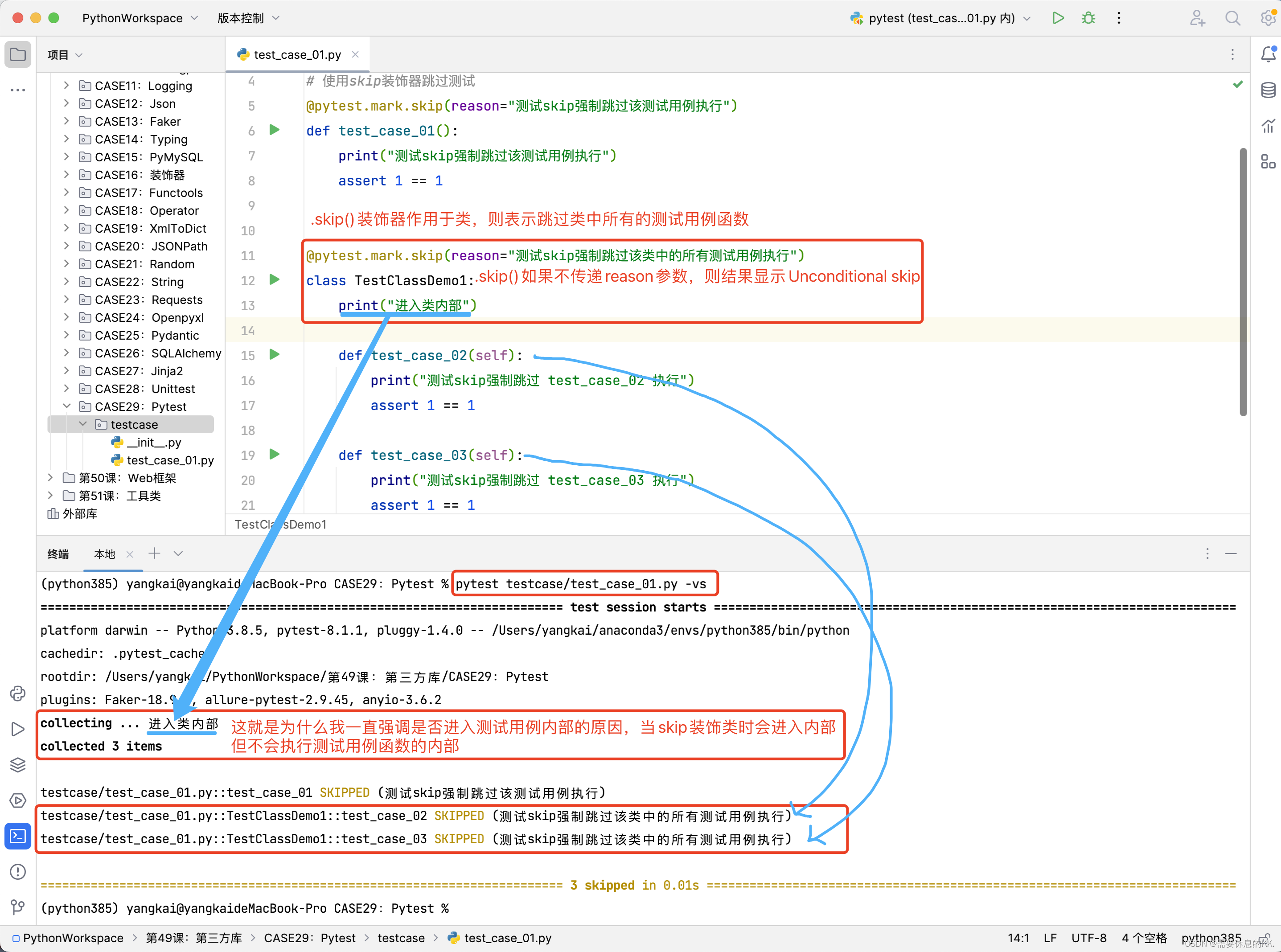Select the test_case_01.py editor tab
This screenshot has height=952, width=1281.
coord(297,55)
